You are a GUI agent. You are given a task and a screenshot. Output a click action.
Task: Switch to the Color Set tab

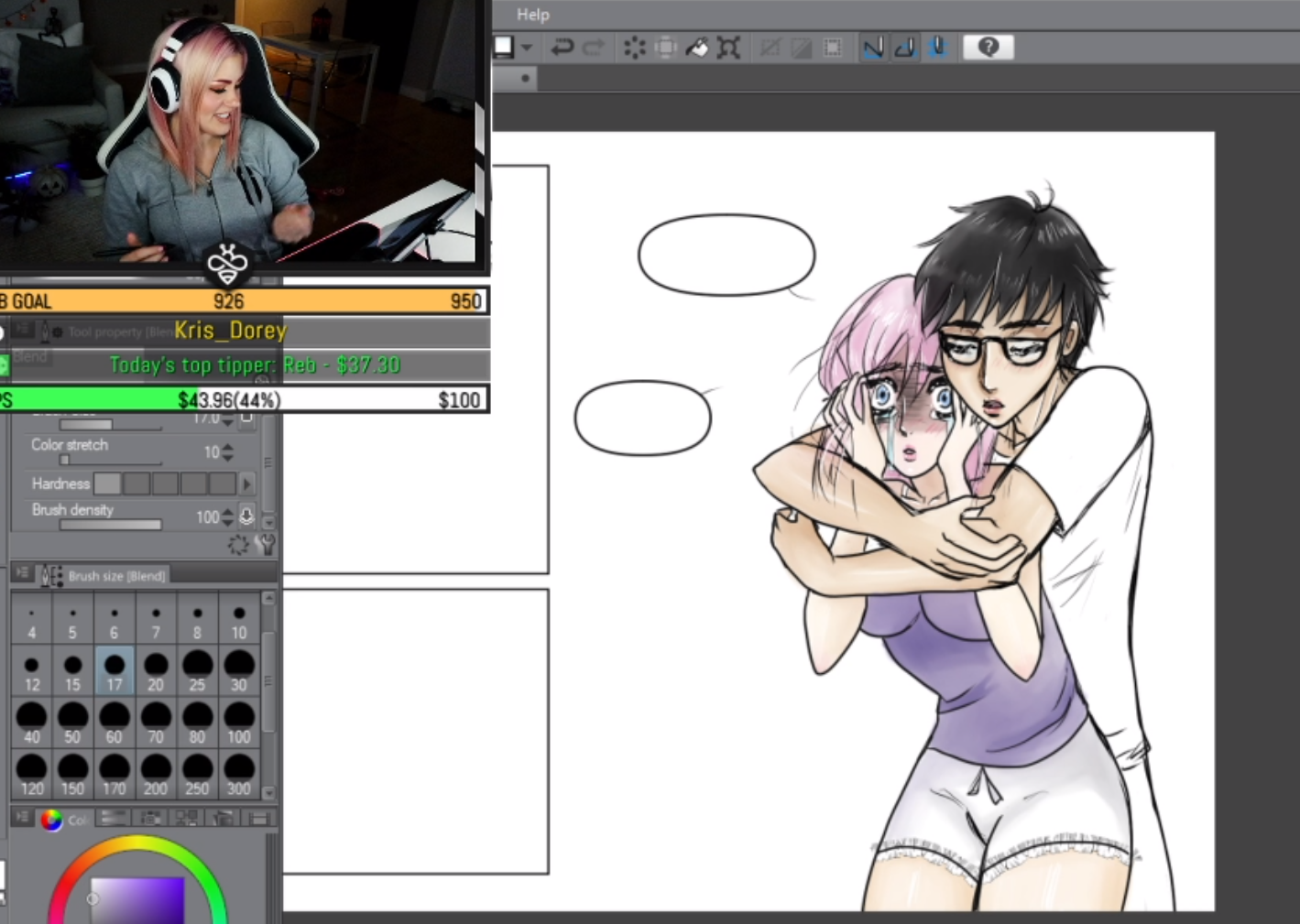[x=151, y=819]
